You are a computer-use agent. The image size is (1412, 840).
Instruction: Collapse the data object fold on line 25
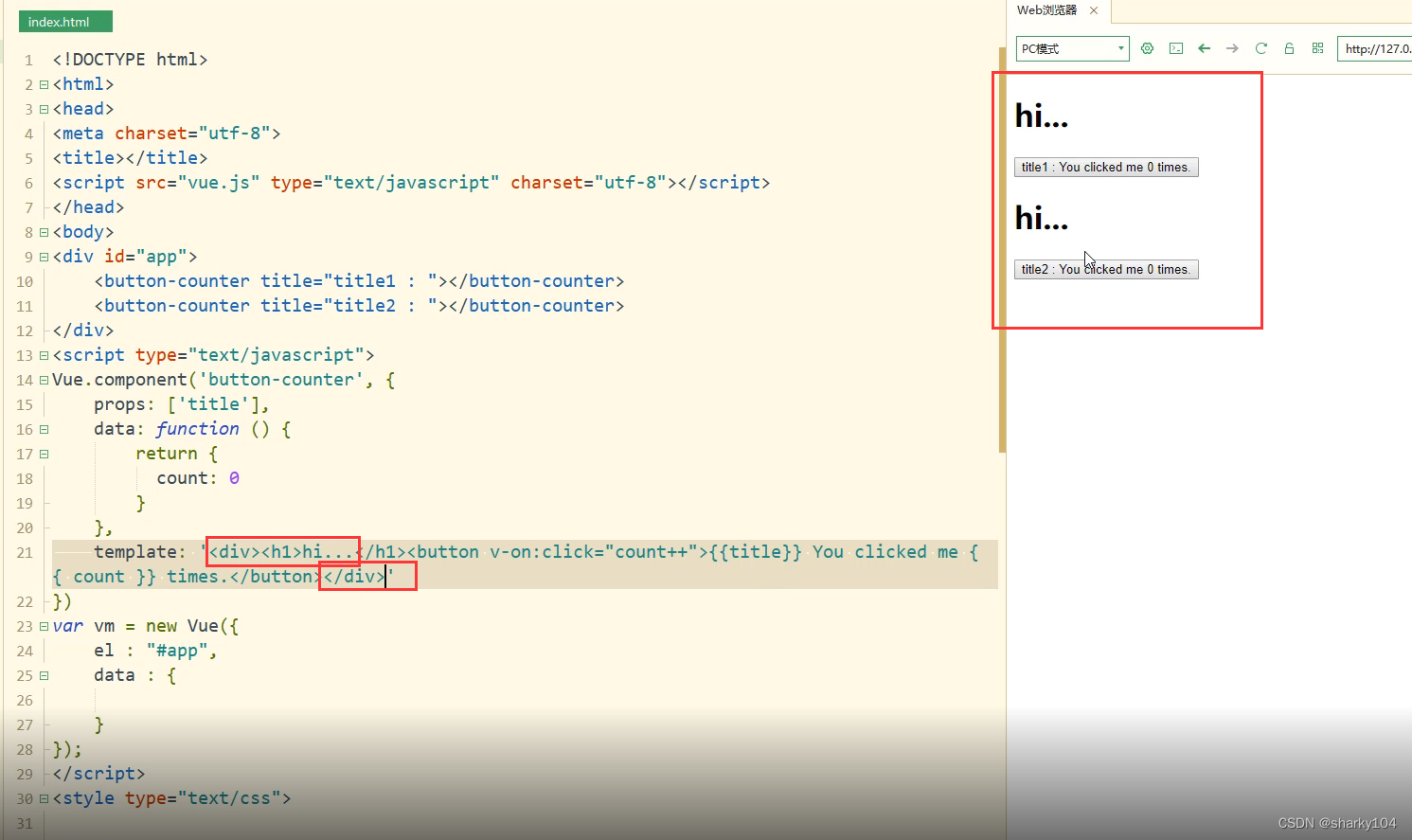tap(44, 675)
